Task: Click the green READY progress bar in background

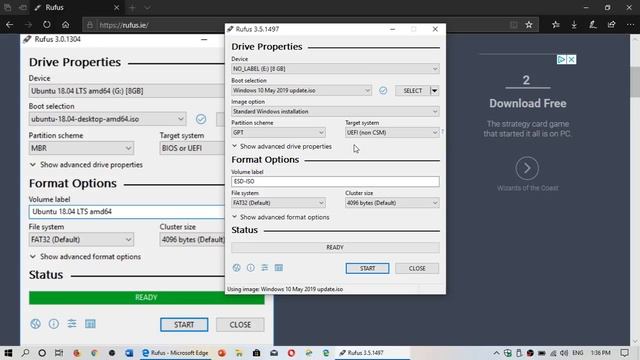Action: (x=147, y=298)
